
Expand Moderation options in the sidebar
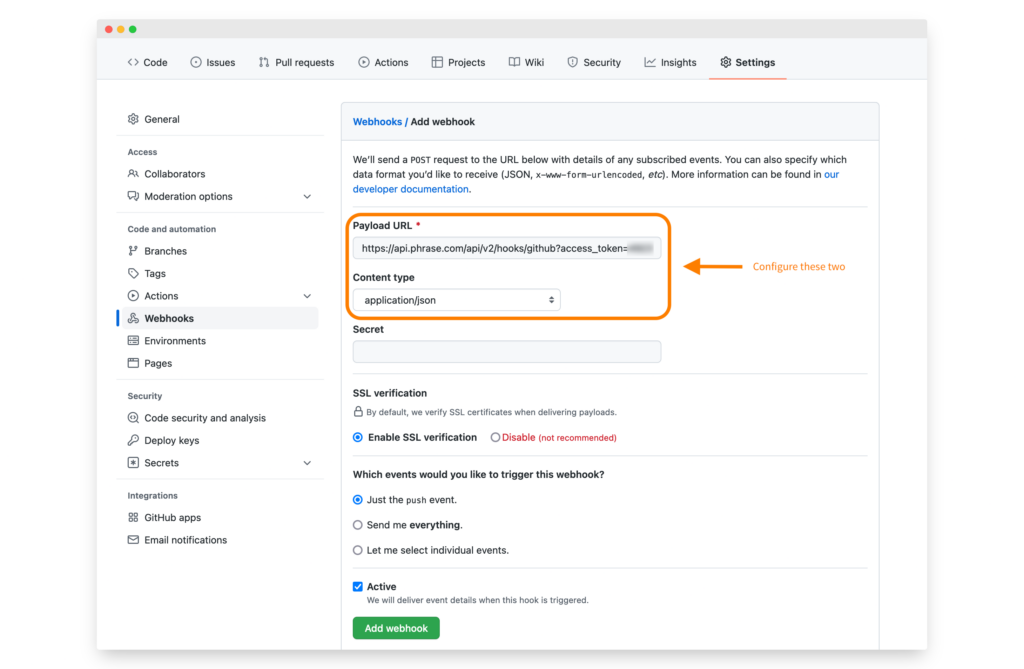tap(308, 196)
